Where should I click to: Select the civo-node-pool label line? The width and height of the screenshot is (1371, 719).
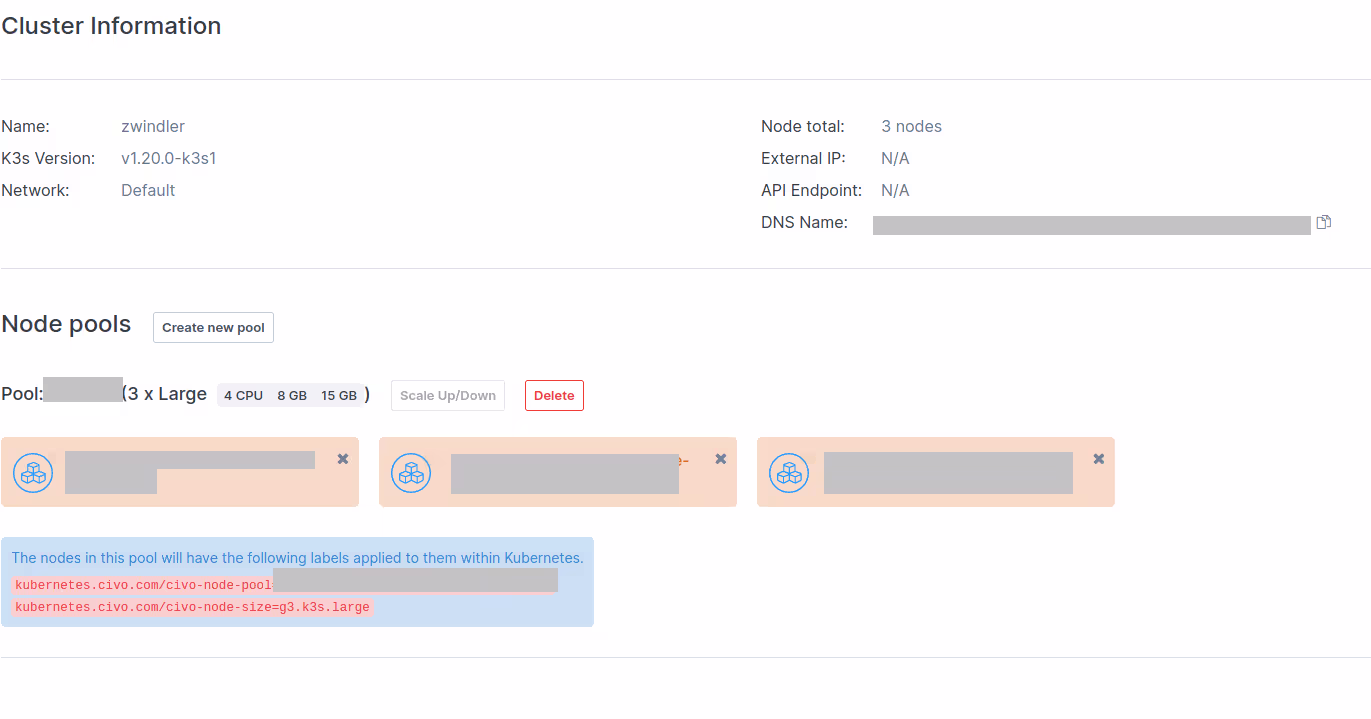pyautogui.click(x=143, y=585)
